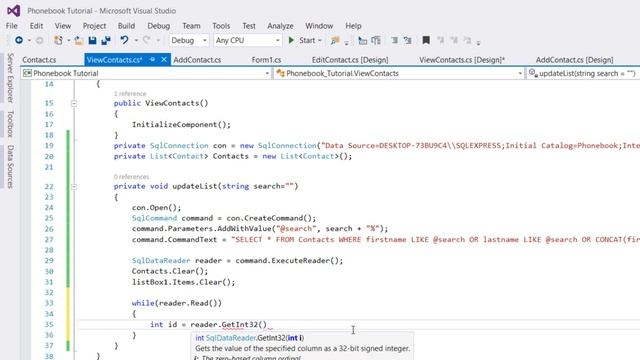Click the New Project toolbar icon
The height and width of the screenshot is (360, 640).
click(x=58, y=40)
